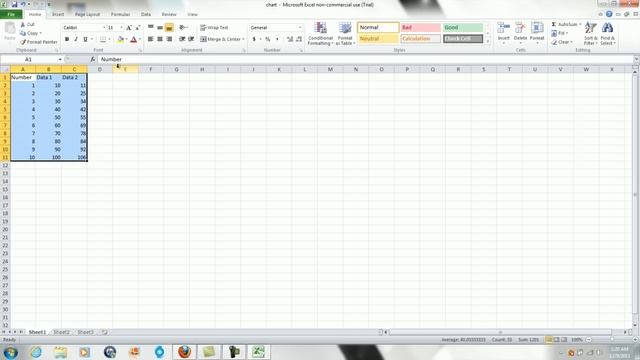Align cell text to the left
Viewport: 640px width, 360px height.
click(151, 39)
